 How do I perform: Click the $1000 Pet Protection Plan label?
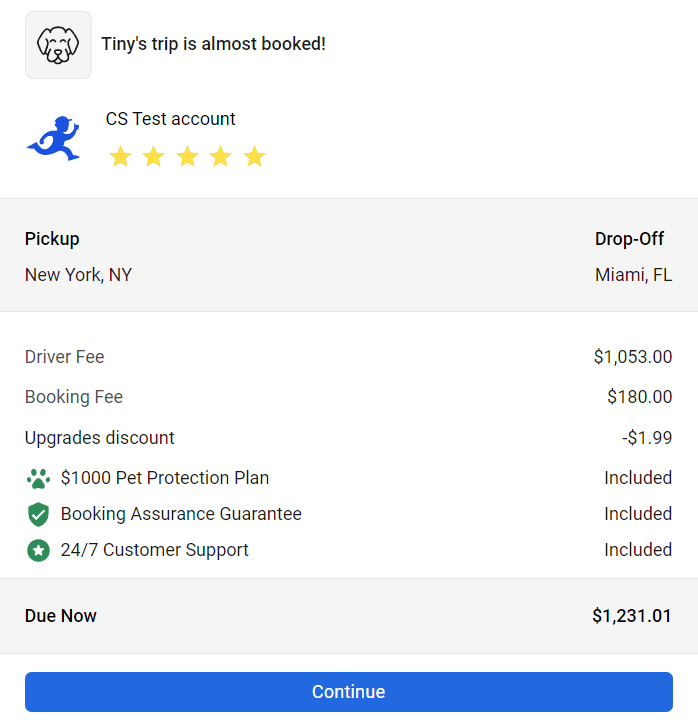point(165,478)
